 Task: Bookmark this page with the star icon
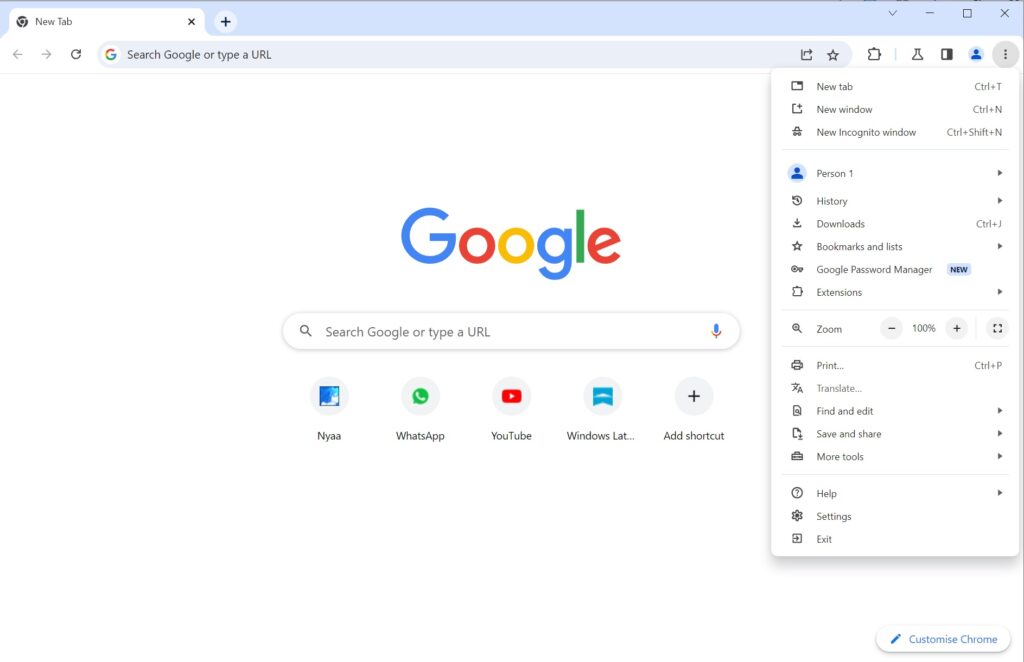[834, 54]
